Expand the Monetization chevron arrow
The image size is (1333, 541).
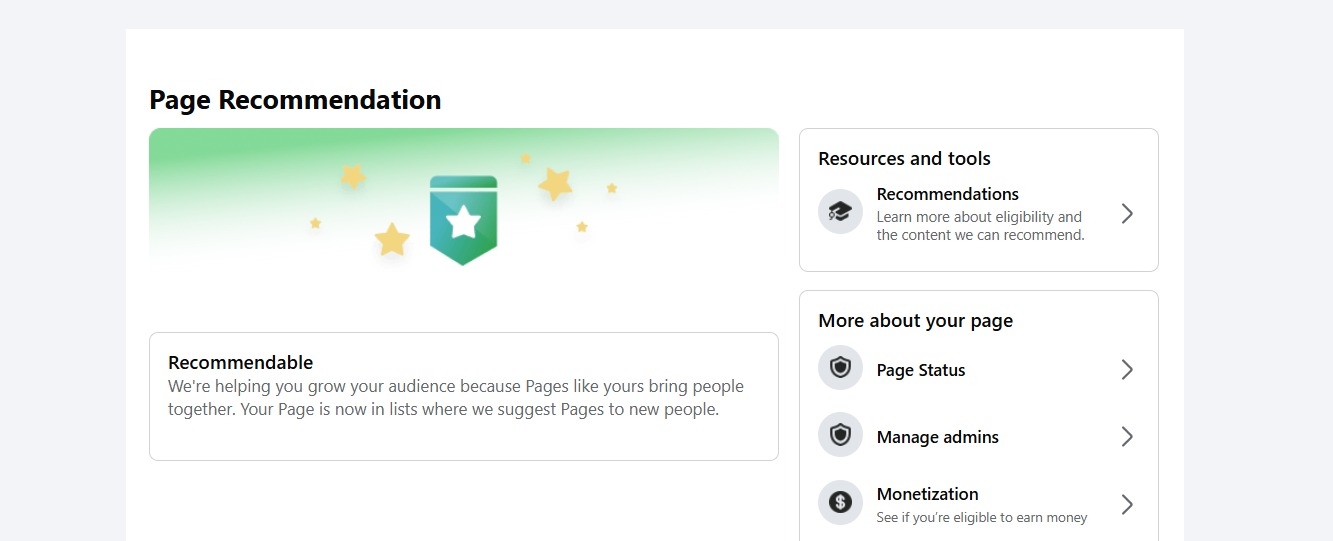[1127, 503]
